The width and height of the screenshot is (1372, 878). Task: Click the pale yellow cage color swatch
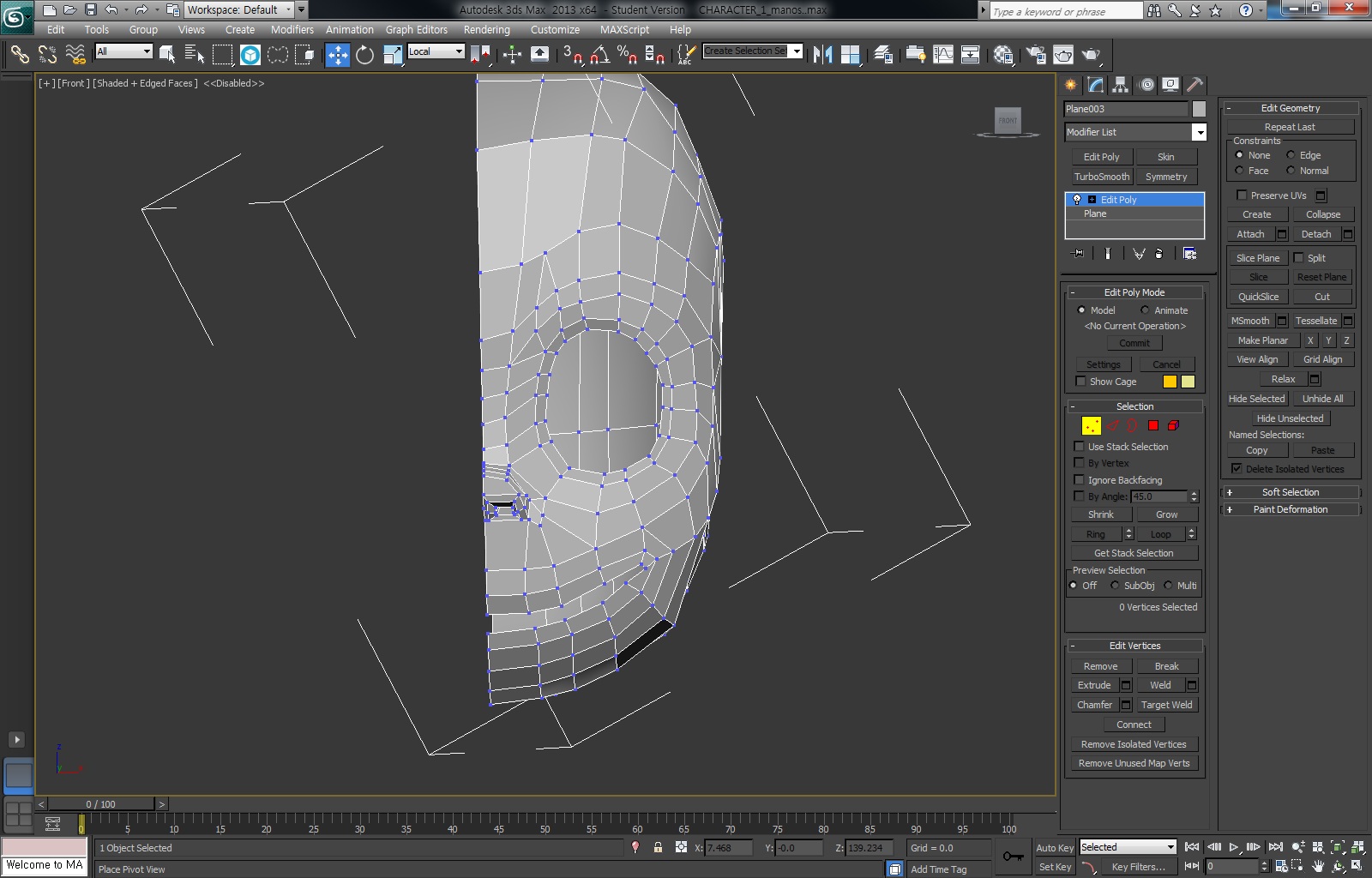click(1188, 382)
